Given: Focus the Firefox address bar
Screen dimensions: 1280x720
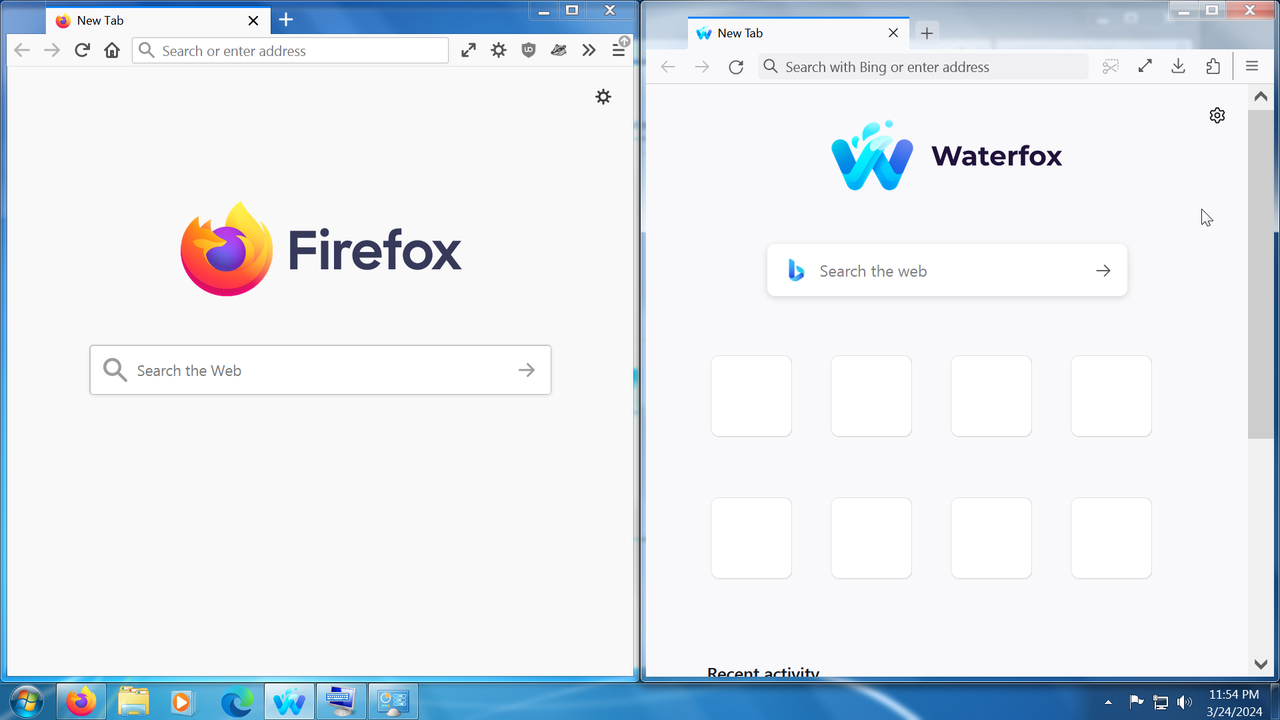Looking at the screenshot, I should click(290, 50).
